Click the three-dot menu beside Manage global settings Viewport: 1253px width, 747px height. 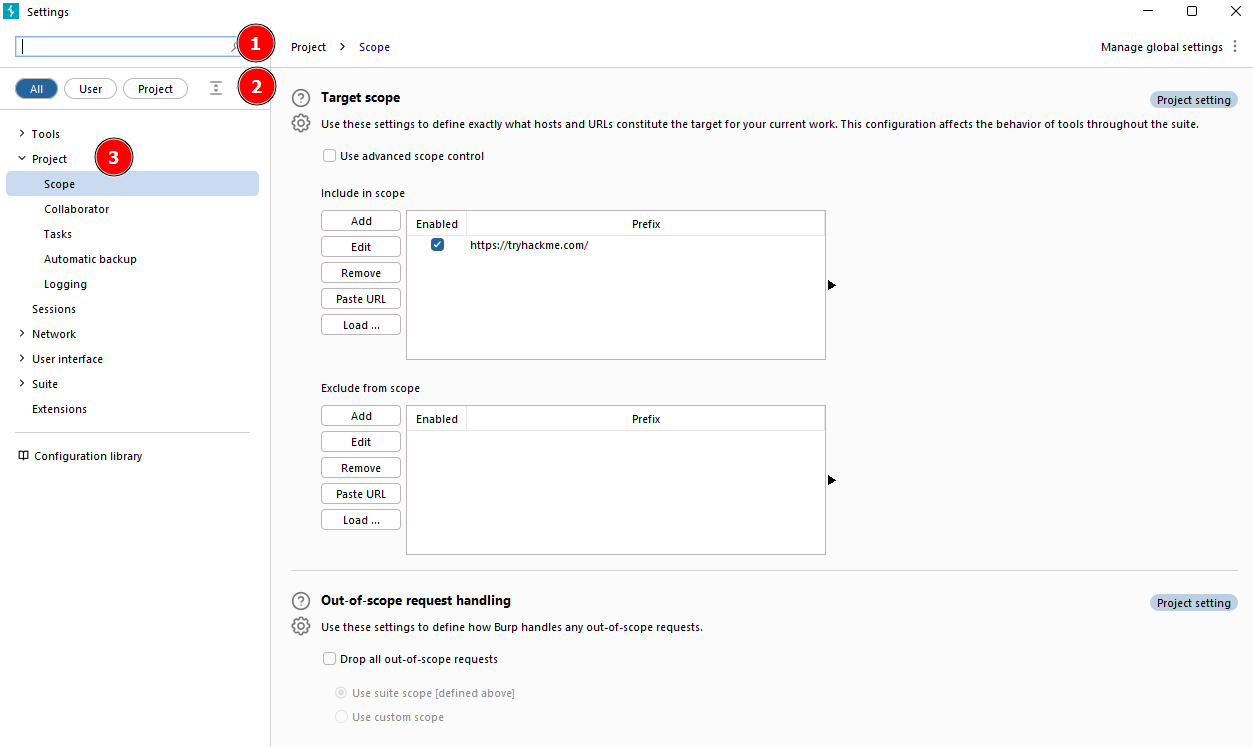1236,46
